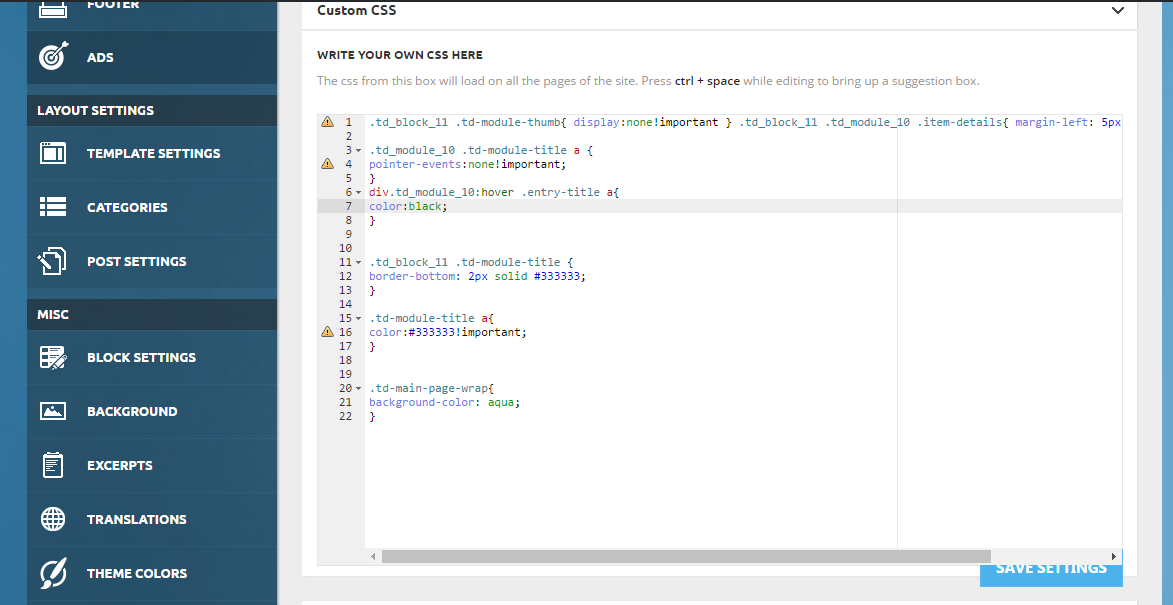Open the Ads target icon
1173x605 pixels.
tap(53, 57)
